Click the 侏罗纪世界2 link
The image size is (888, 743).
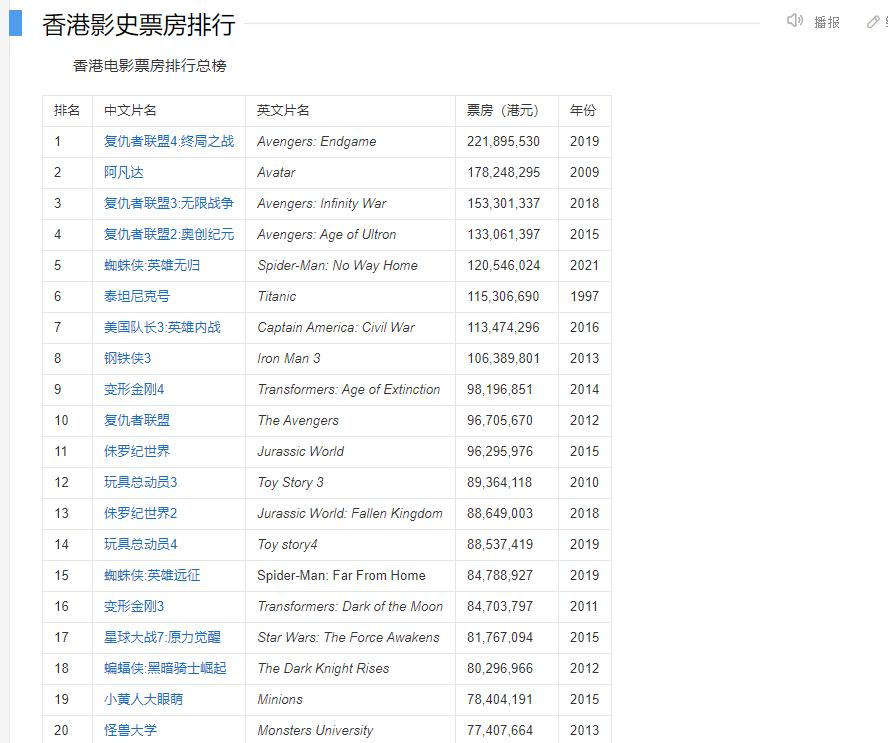coord(140,513)
